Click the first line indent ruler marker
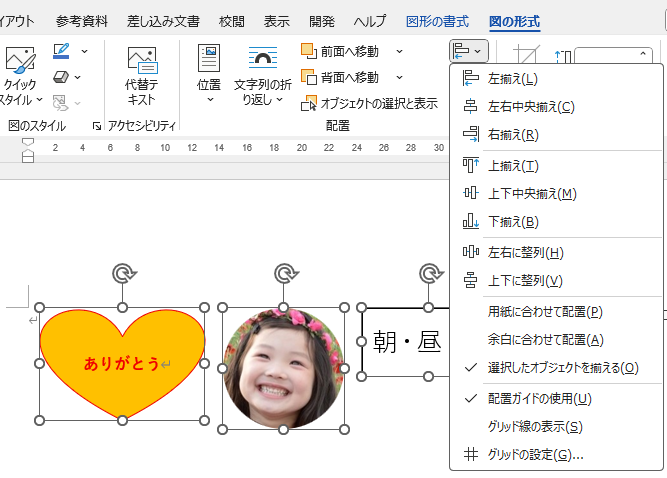Screen dimensions: 667x478 tap(28, 142)
